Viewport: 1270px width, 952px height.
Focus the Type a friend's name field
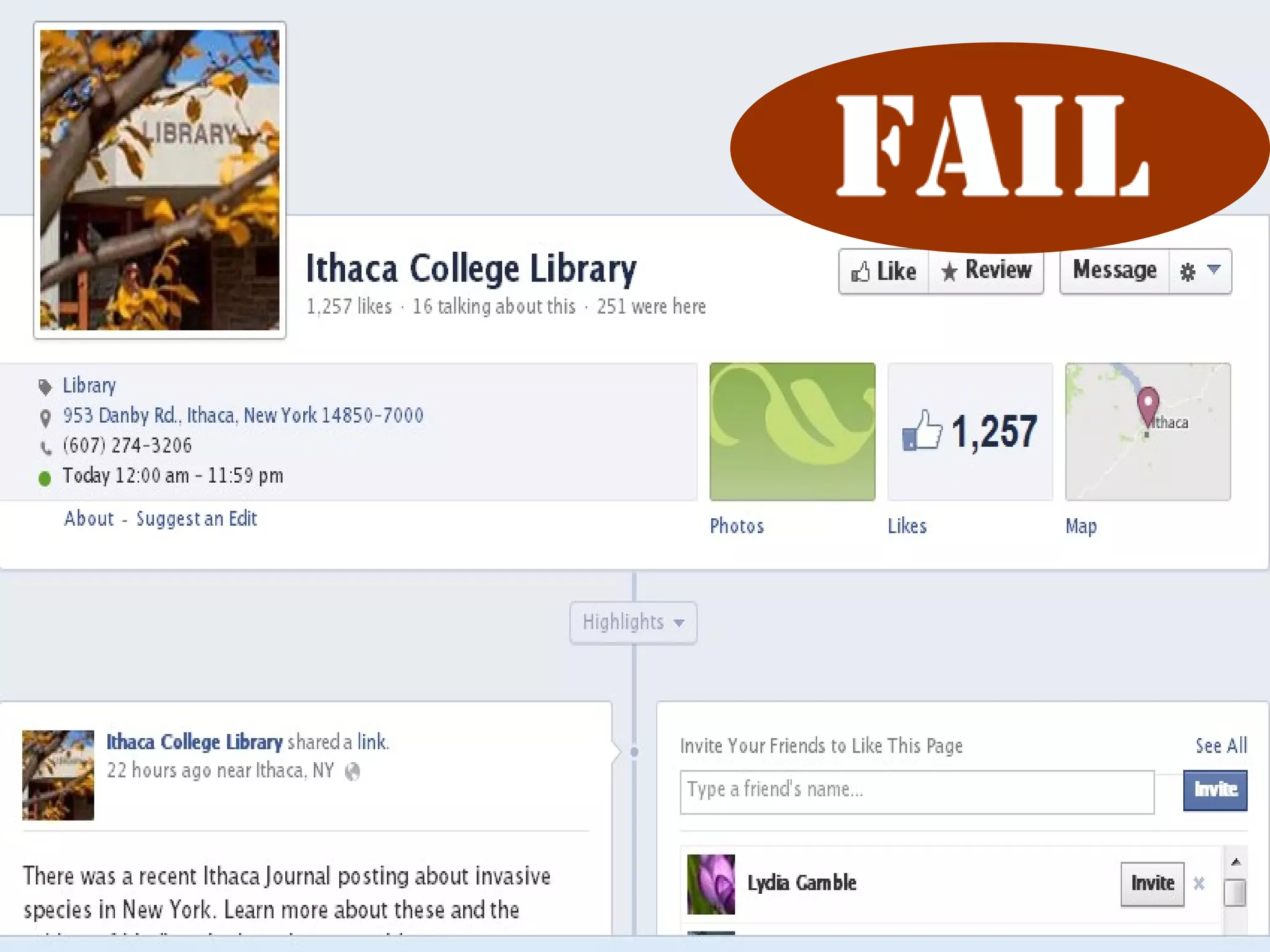pyautogui.click(x=917, y=791)
